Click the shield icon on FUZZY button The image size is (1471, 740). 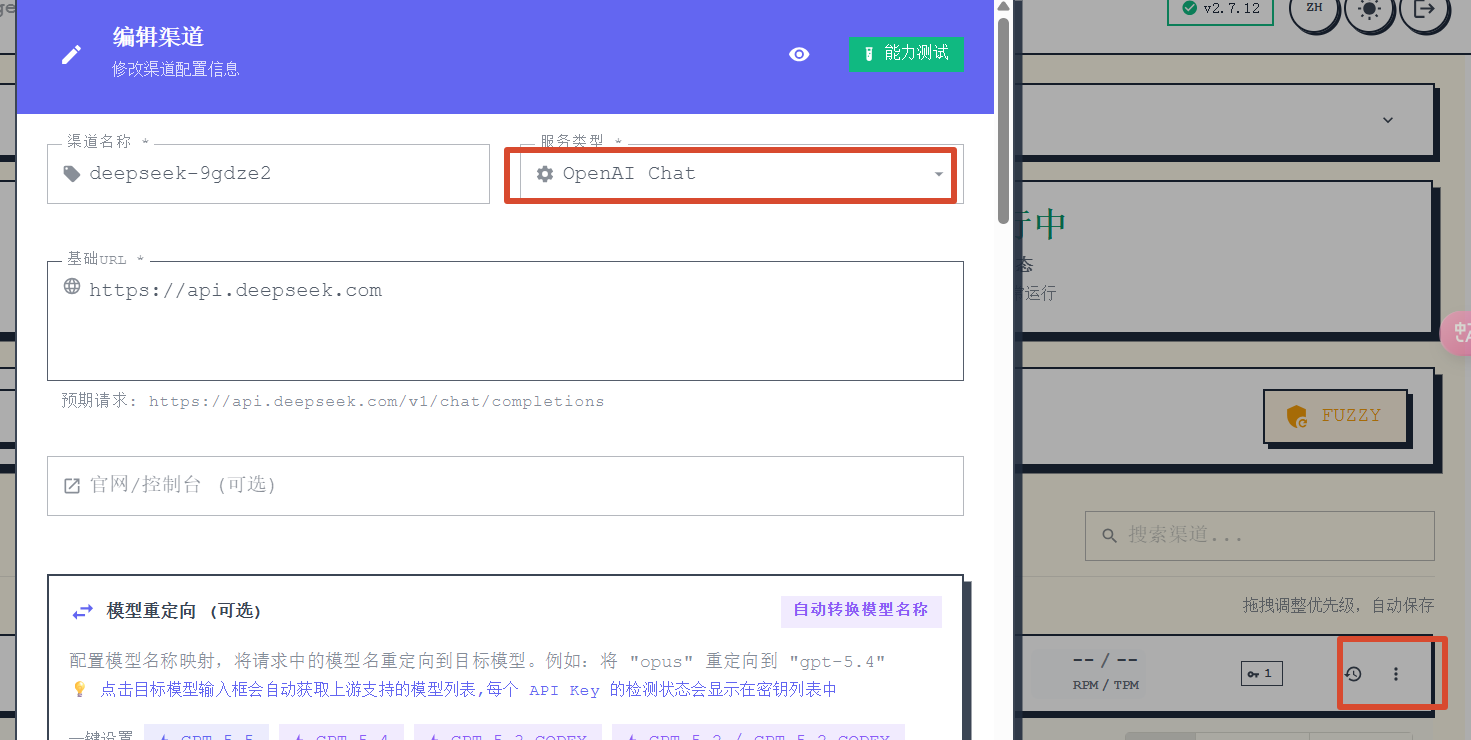[1297, 417]
